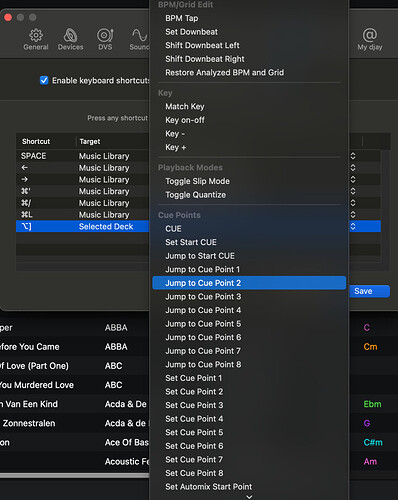
Task: Open action dropdown for ⌘' shortcut row
Action: click(353, 191)
